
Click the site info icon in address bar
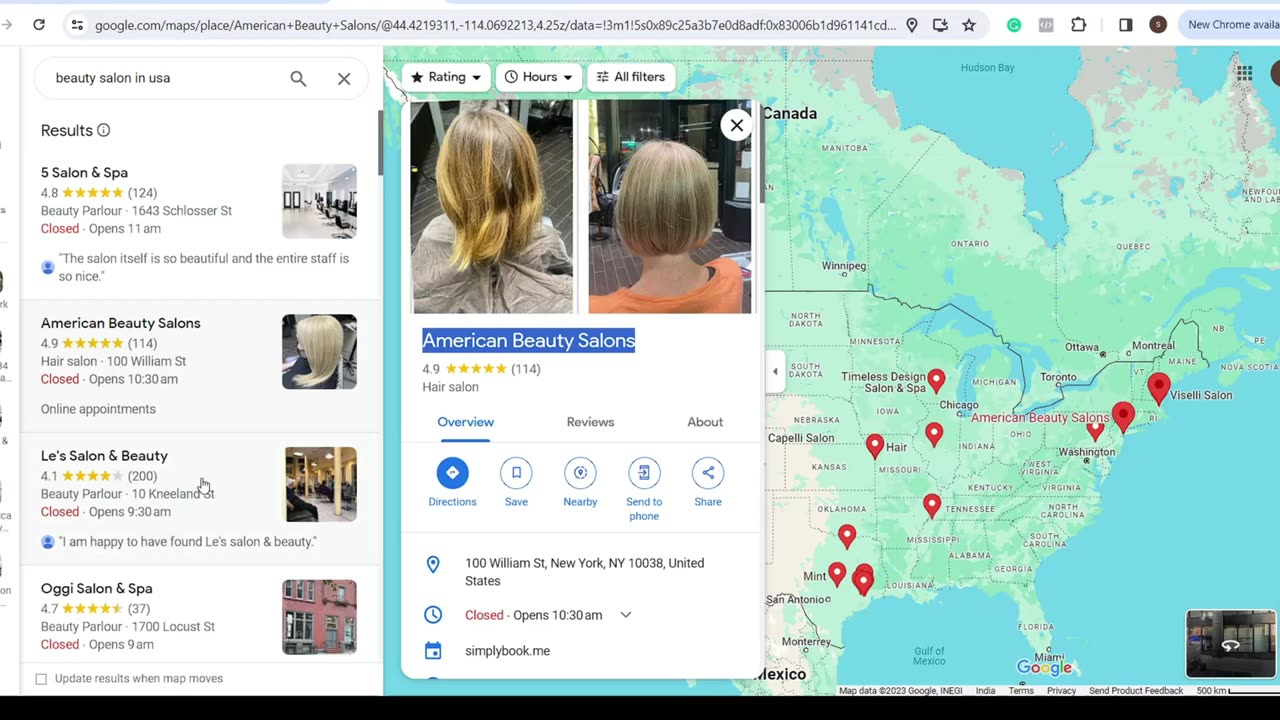(x=78, y=25)
